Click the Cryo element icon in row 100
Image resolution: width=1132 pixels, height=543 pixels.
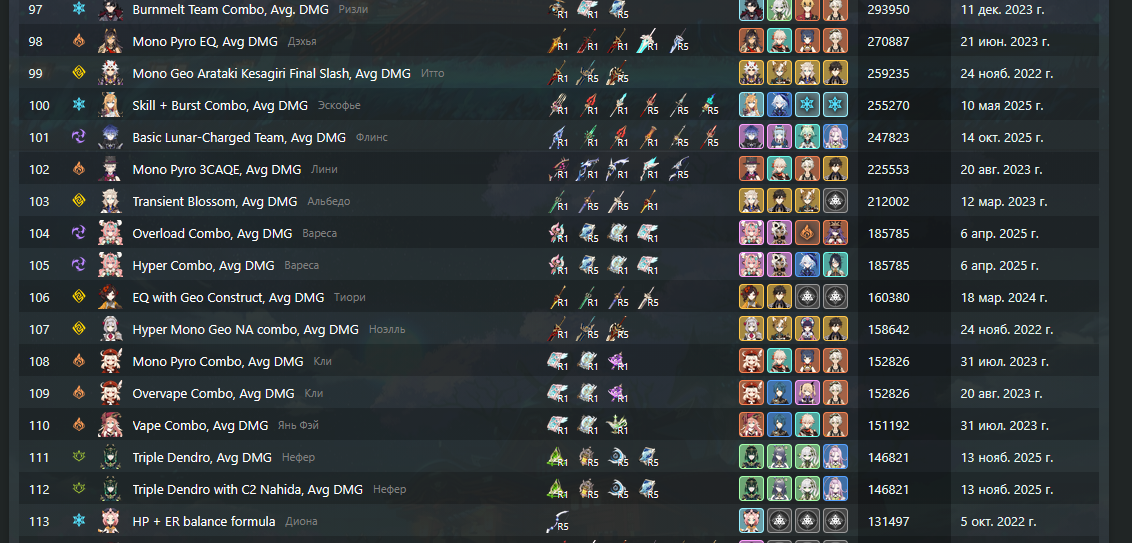click(79, 105)
